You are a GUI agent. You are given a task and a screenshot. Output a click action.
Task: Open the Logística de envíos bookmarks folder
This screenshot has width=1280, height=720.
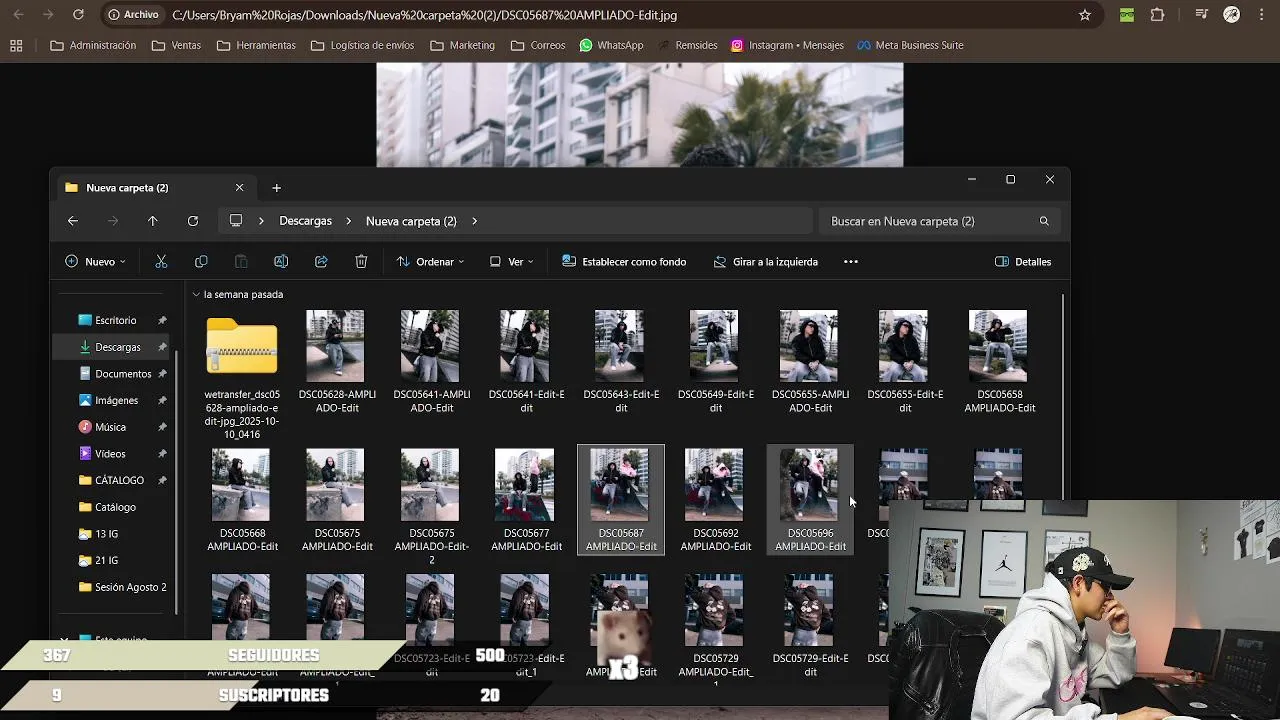tap(362, 45)
